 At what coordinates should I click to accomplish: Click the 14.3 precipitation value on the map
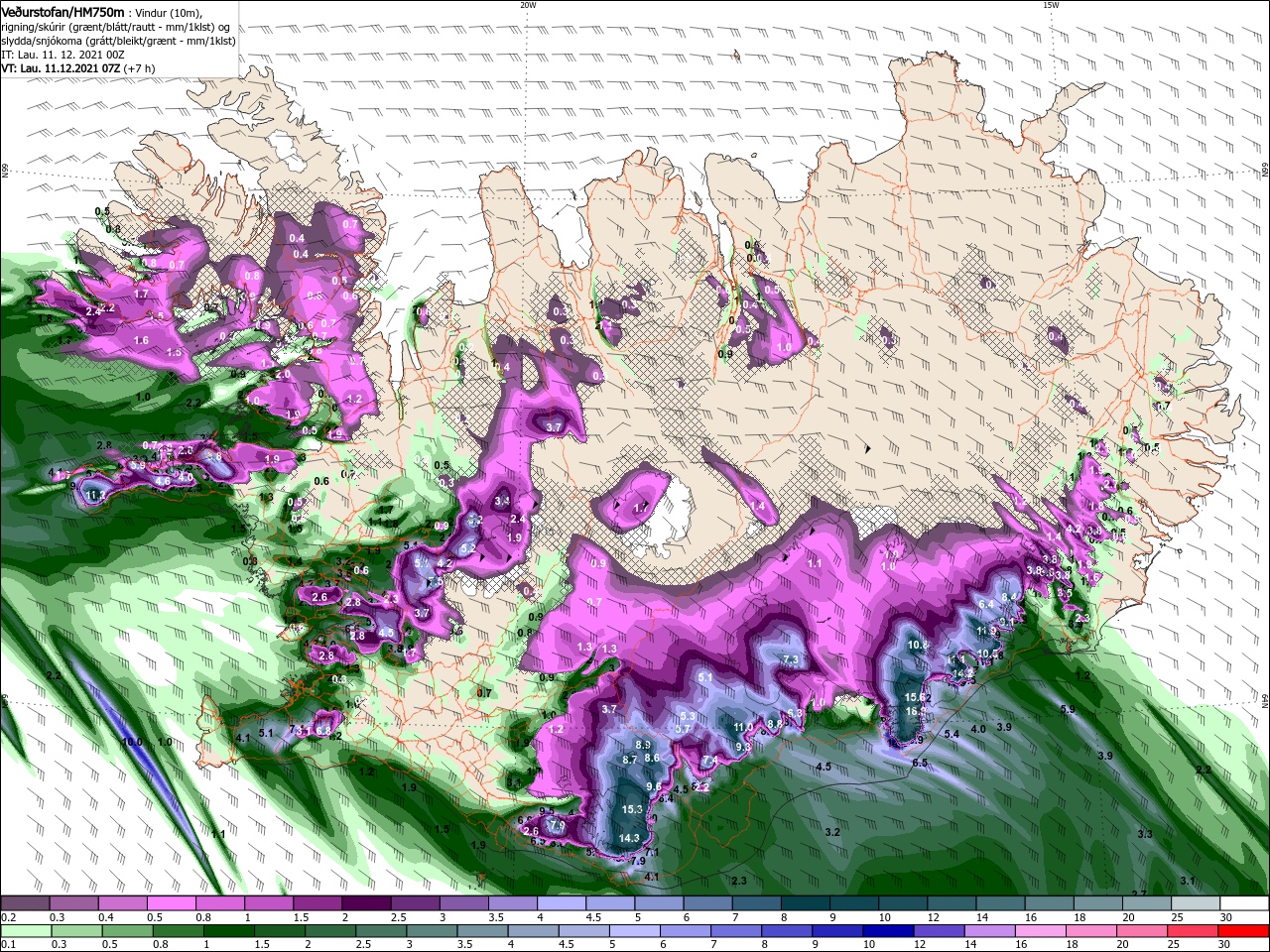coord(629,839)
